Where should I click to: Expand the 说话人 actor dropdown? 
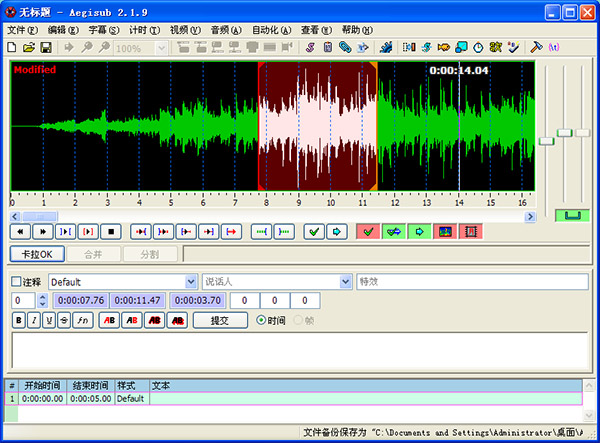[x=346, y=282]
